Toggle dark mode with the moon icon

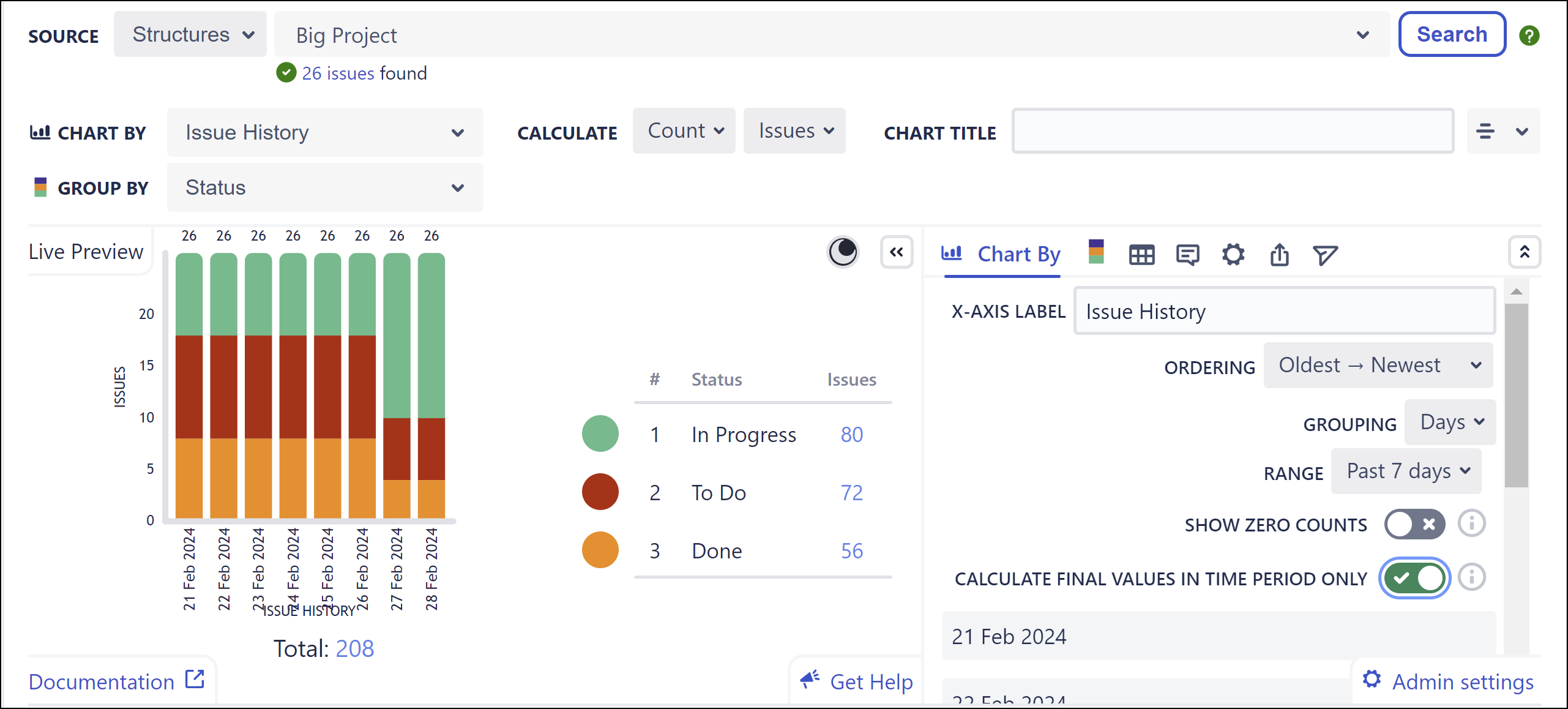pos(843,251)
